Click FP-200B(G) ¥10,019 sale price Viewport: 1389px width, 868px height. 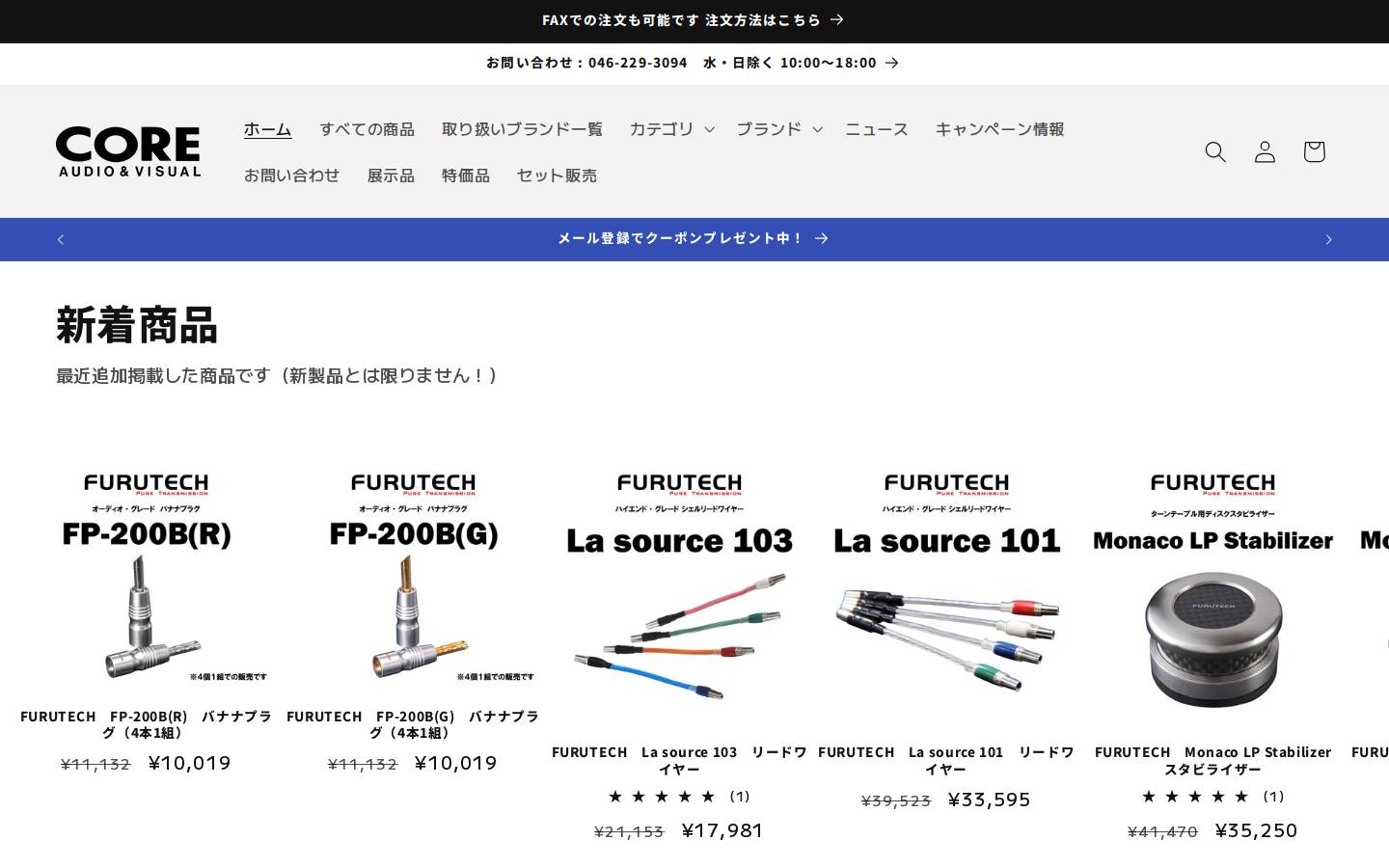455,763
